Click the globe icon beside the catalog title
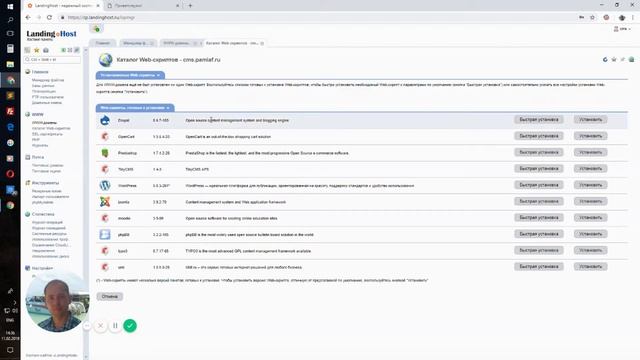 point(105,60)
